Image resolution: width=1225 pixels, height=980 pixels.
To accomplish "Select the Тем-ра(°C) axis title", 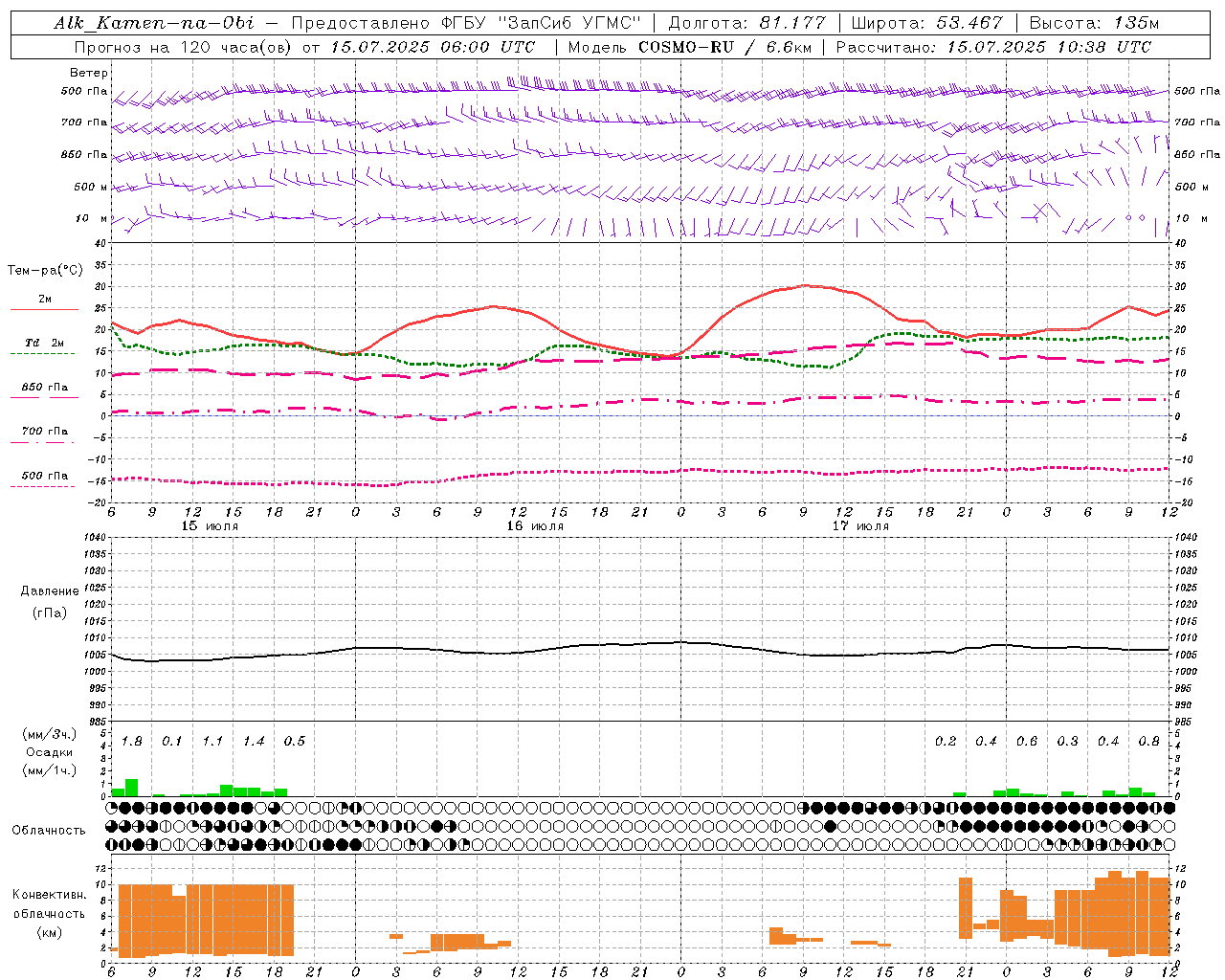I will pyautogui.click(x=45, y=271).
